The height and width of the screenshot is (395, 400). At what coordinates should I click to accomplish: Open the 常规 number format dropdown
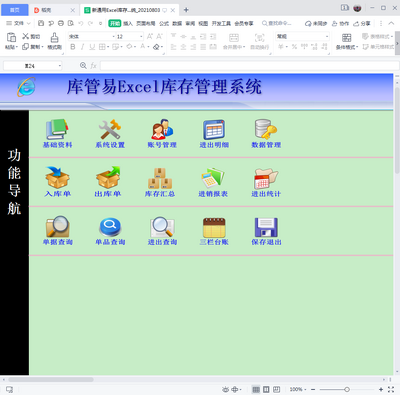pyautogui.click(x=327, y=36)
